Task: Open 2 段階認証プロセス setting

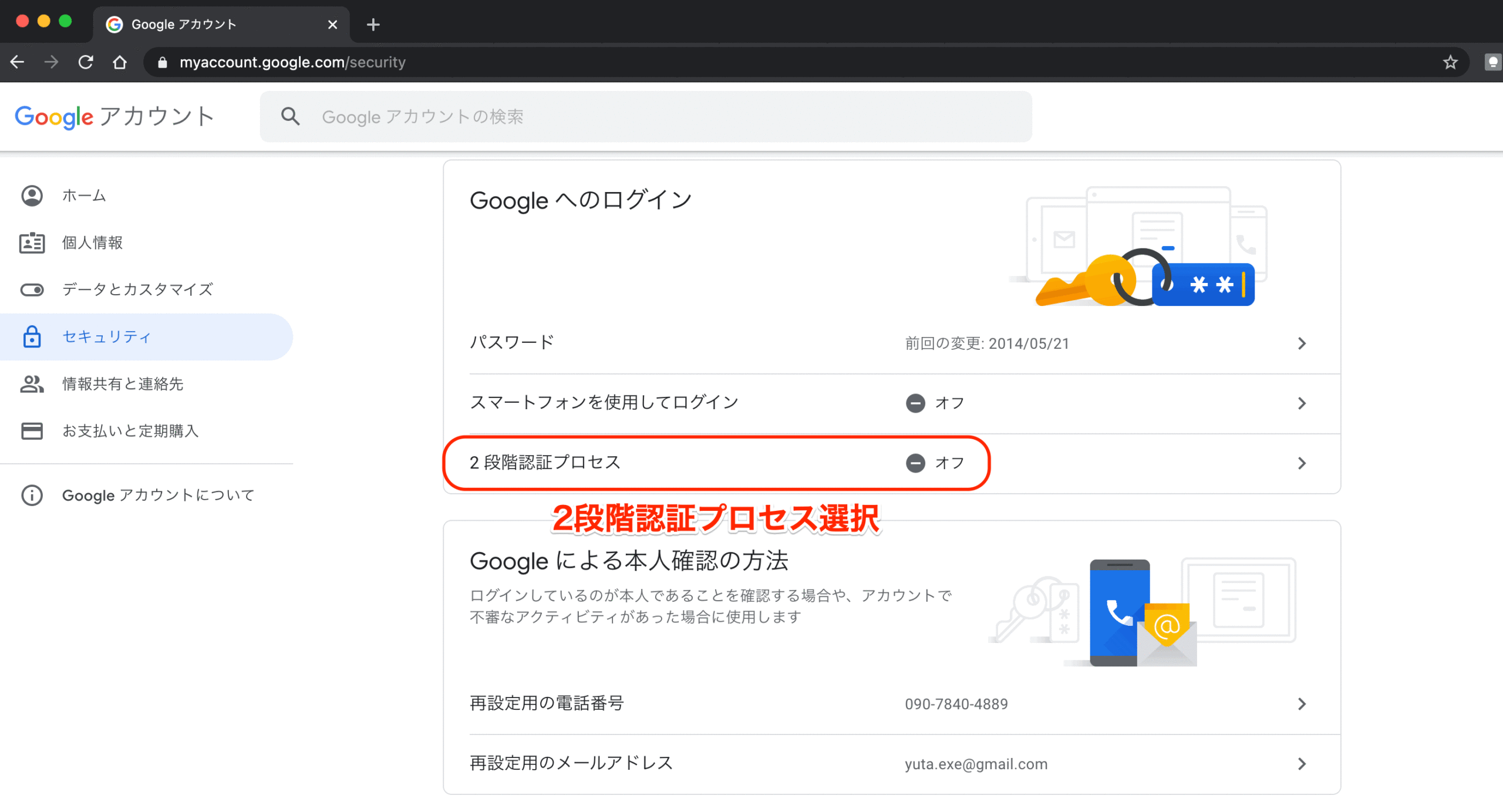Action: click(x=892, y=463)
